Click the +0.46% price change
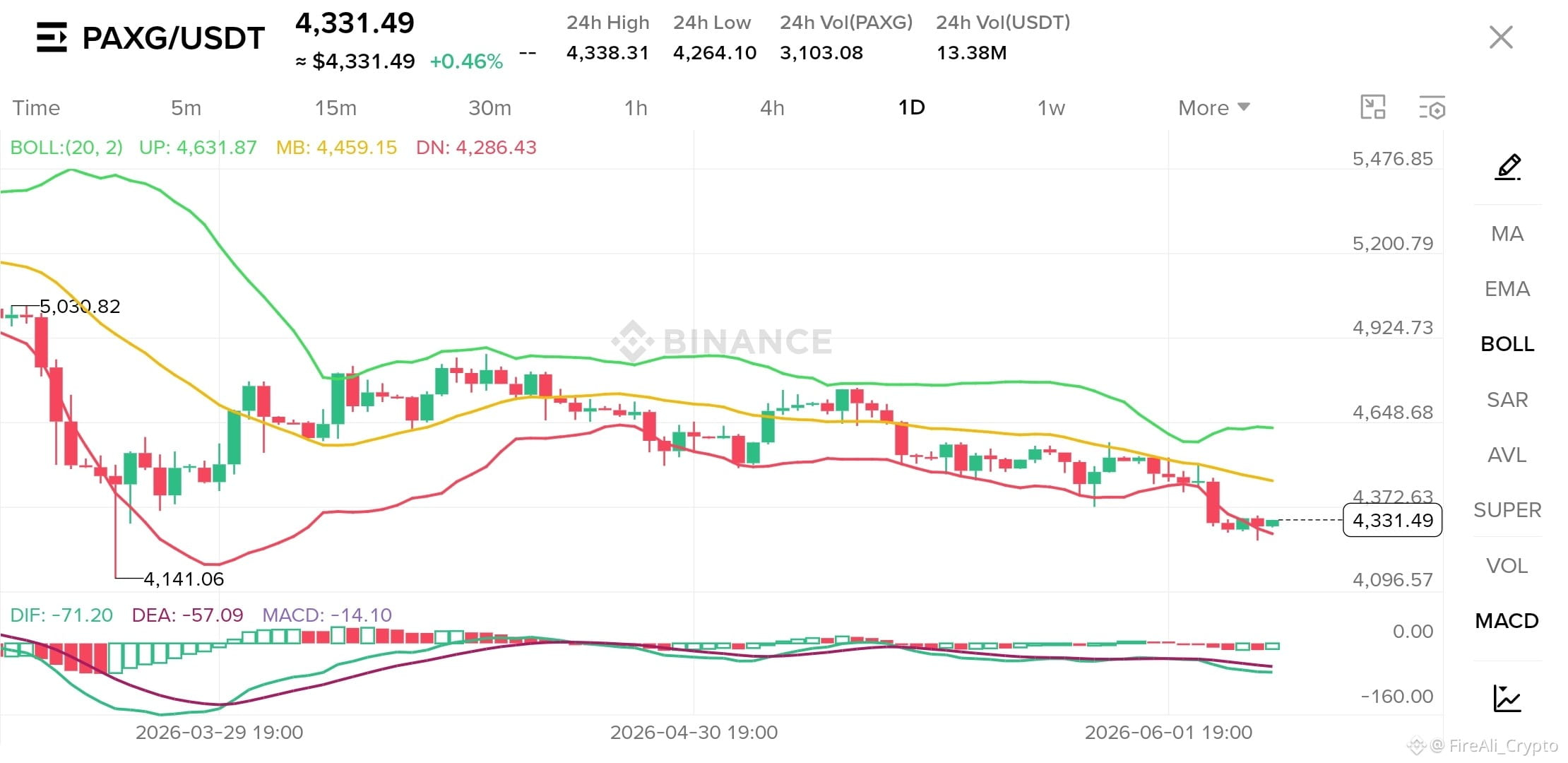Viewport: 1568px width, 763px height. (466, 61)
